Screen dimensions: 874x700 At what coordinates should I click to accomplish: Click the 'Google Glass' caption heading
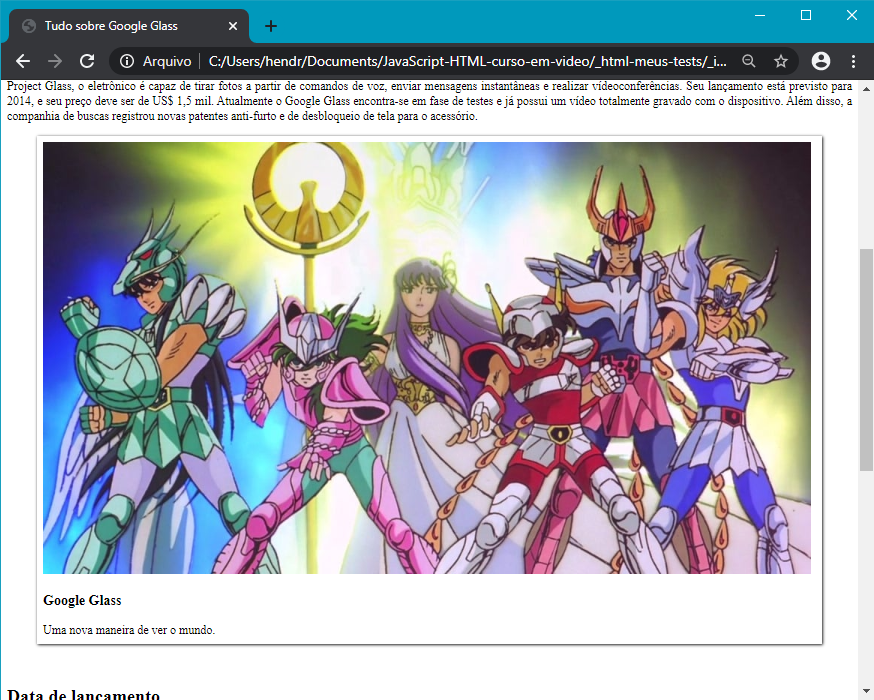click(x=82, y=600)
